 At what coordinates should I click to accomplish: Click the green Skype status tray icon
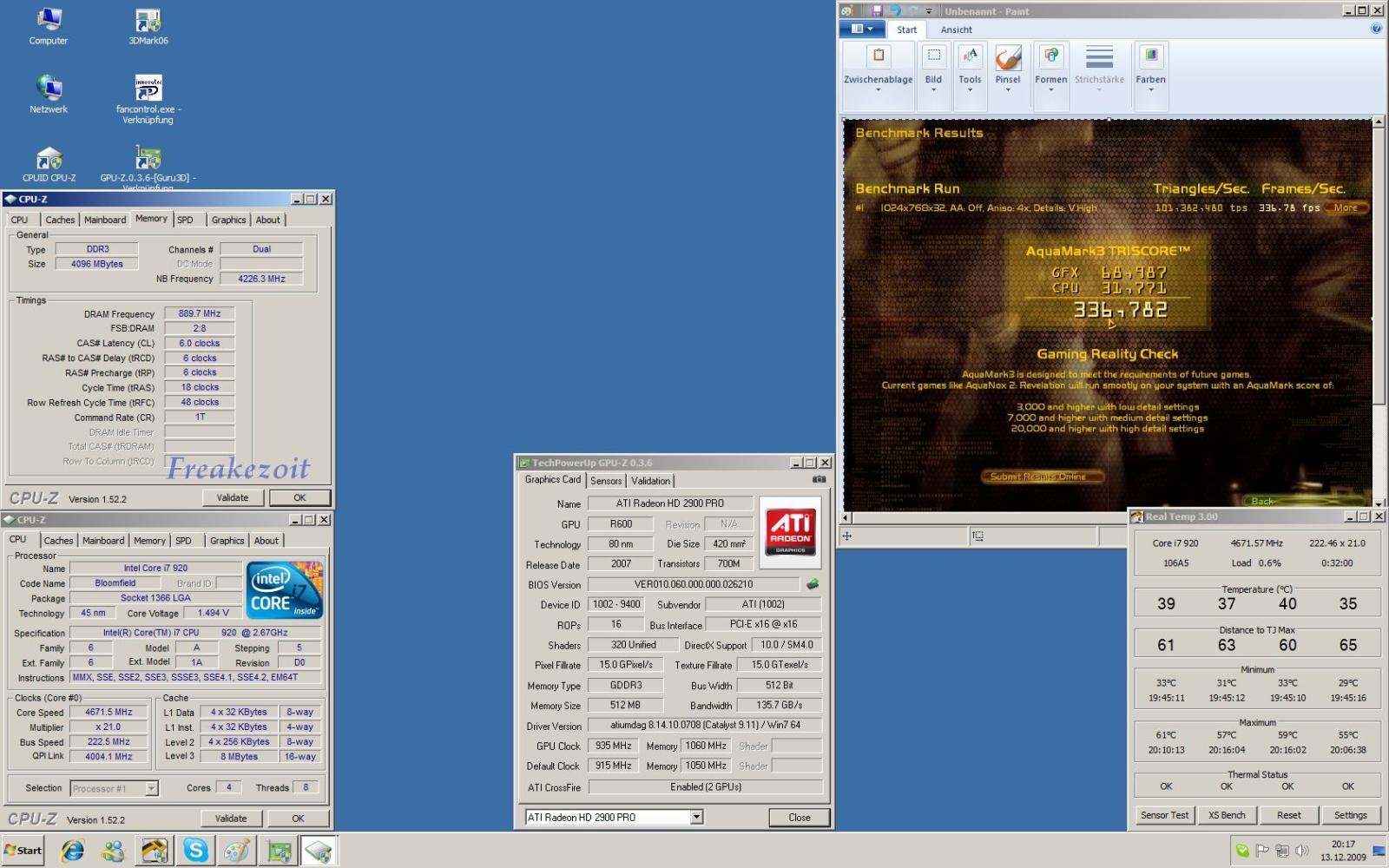pyautogui.click(x=1242, y=851)
